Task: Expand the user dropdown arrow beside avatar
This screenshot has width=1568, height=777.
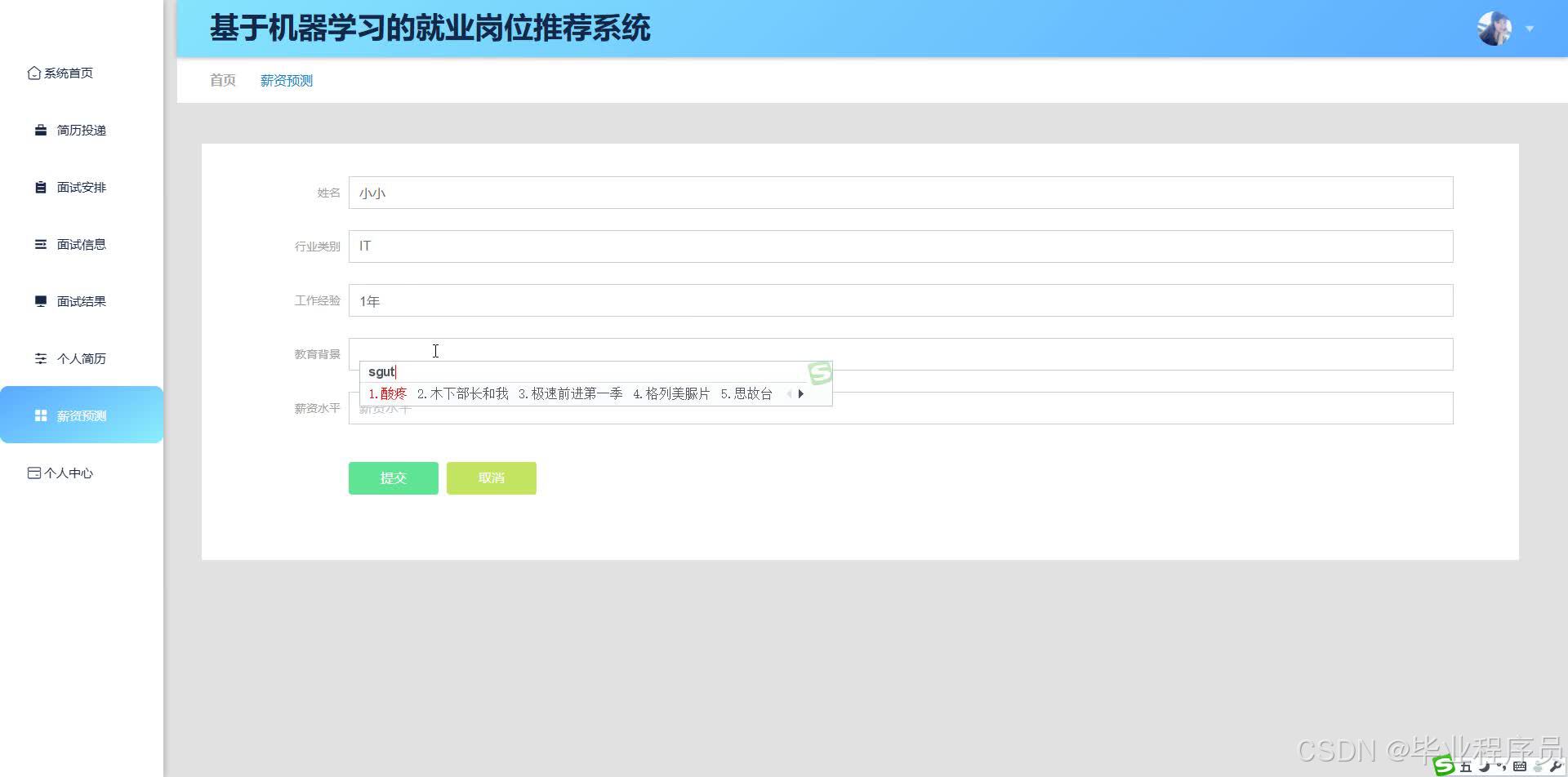Action: (x=1530, y=29)
